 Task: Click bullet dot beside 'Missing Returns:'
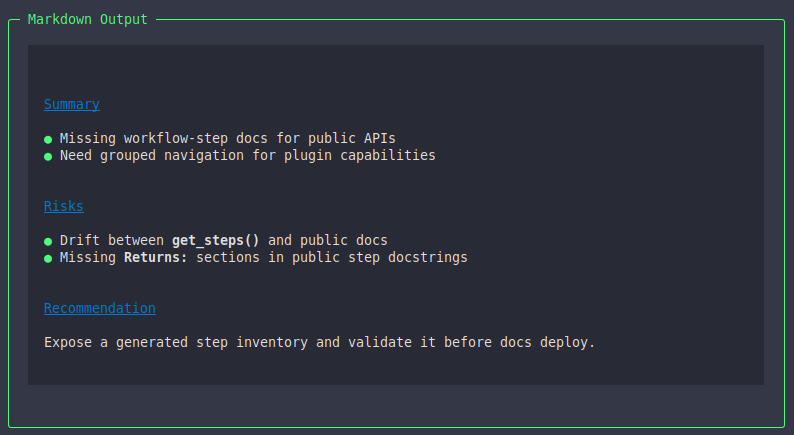[48, 258]
